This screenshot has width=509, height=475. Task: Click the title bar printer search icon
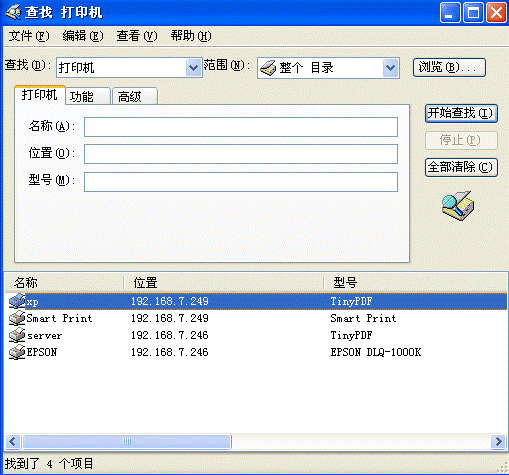tap(13, 12)
